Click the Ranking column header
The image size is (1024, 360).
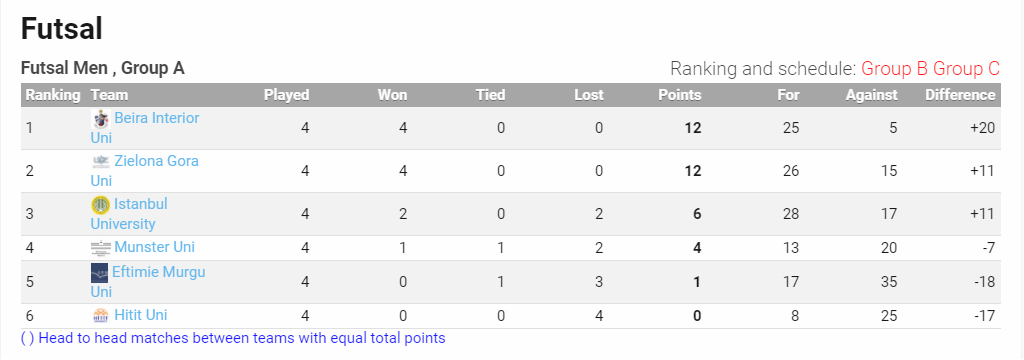(53, 95)
